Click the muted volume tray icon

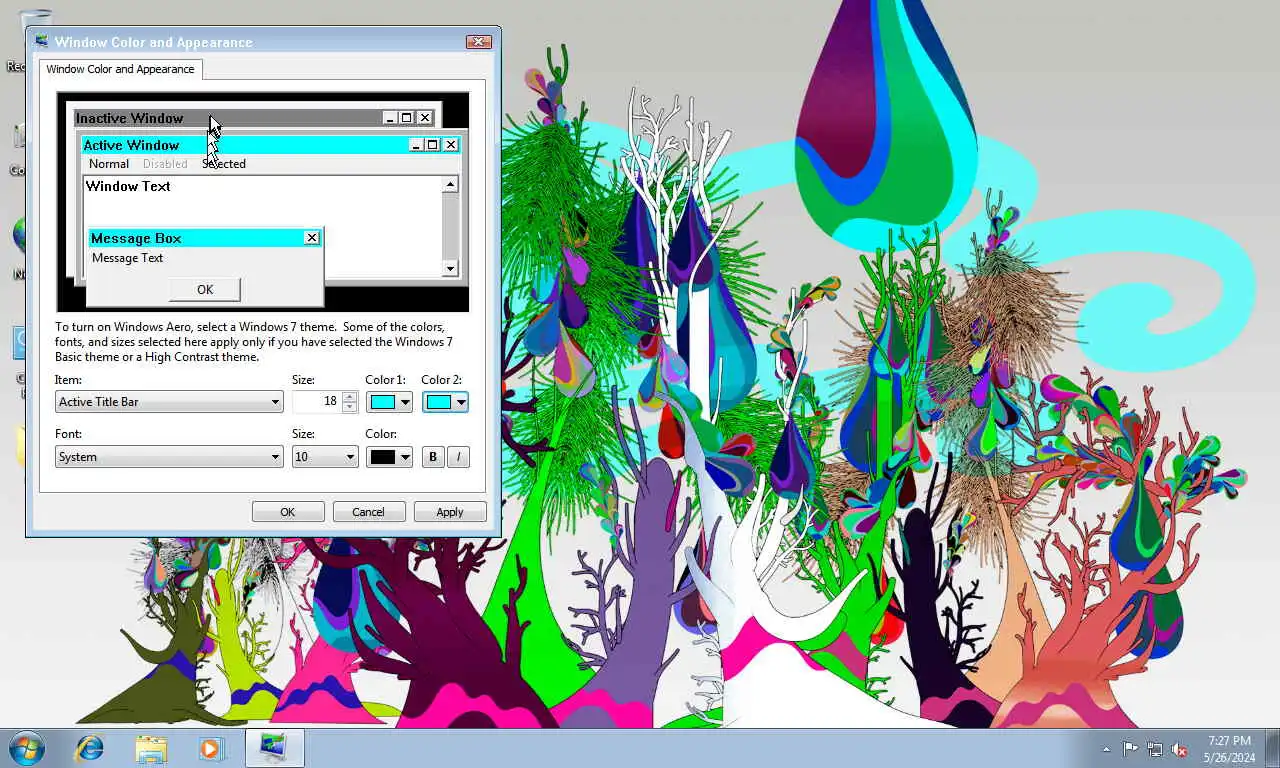coord(1180,749)
